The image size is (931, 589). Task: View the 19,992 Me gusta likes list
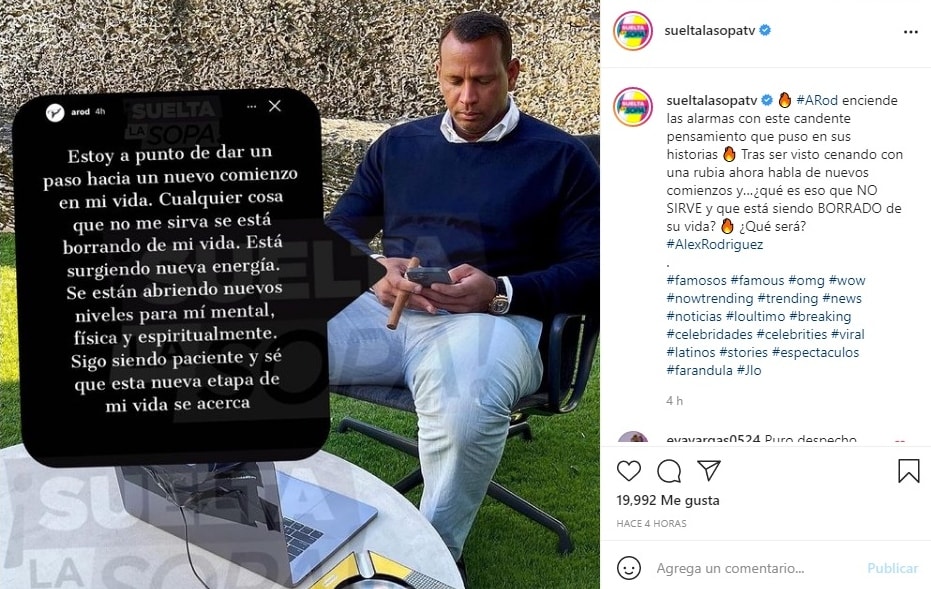tap(667, 500)
